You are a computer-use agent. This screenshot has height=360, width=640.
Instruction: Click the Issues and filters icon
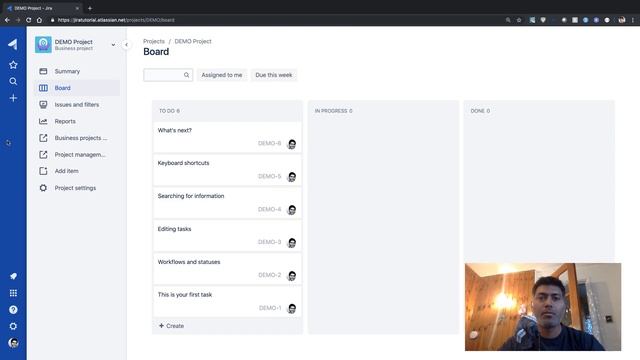click(43, 104)
